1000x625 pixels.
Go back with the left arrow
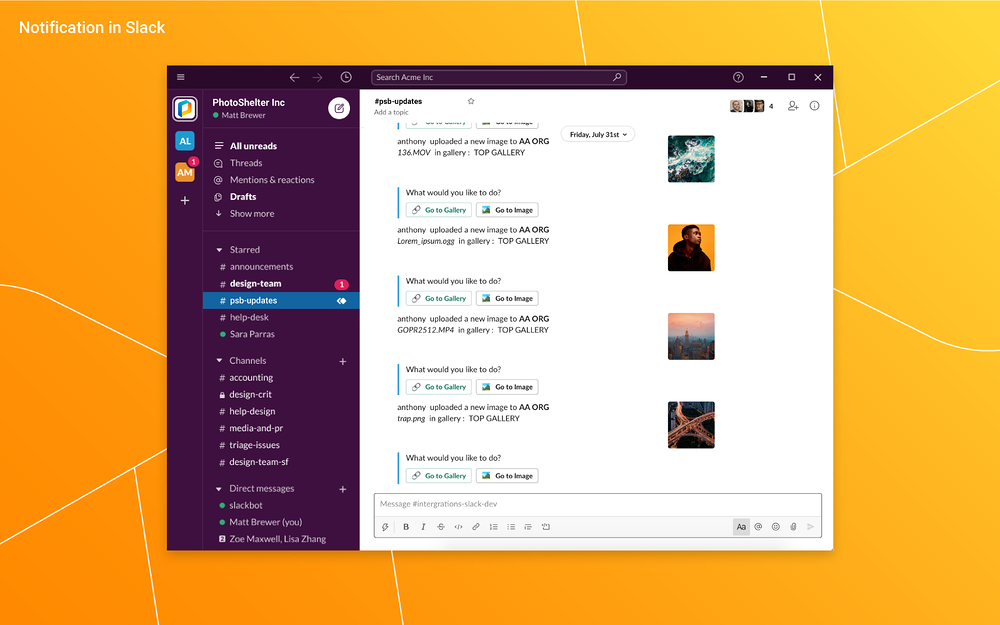[294, 77]
